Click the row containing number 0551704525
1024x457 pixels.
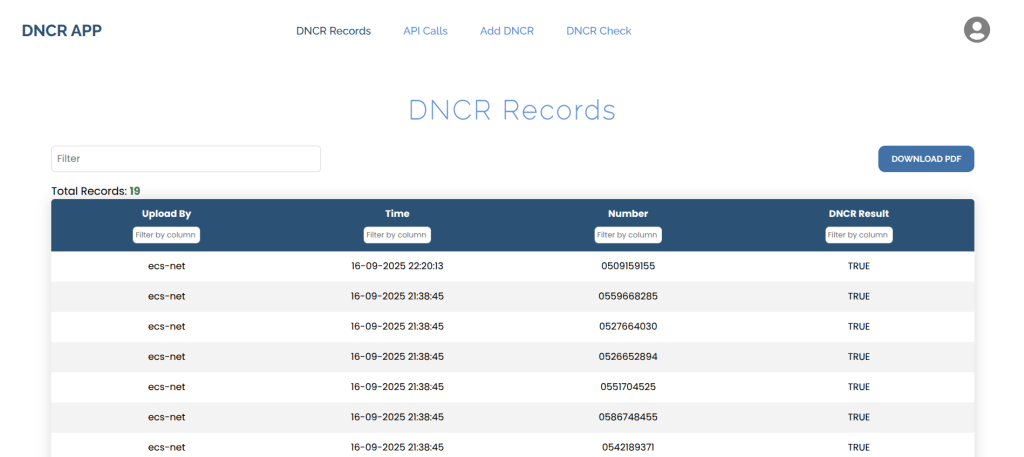pyautogui.click(x=628, y=387)
